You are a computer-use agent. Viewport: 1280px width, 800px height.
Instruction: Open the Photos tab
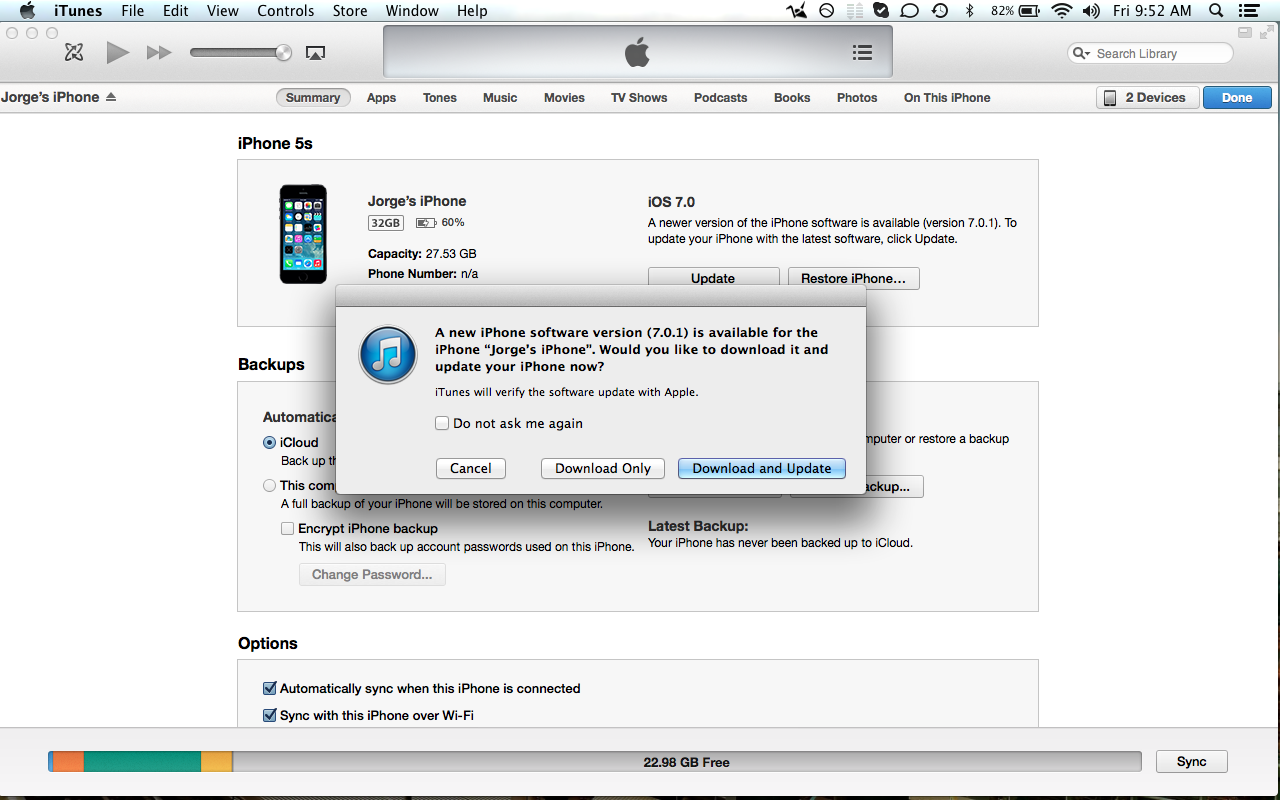[x=857, y=97]
